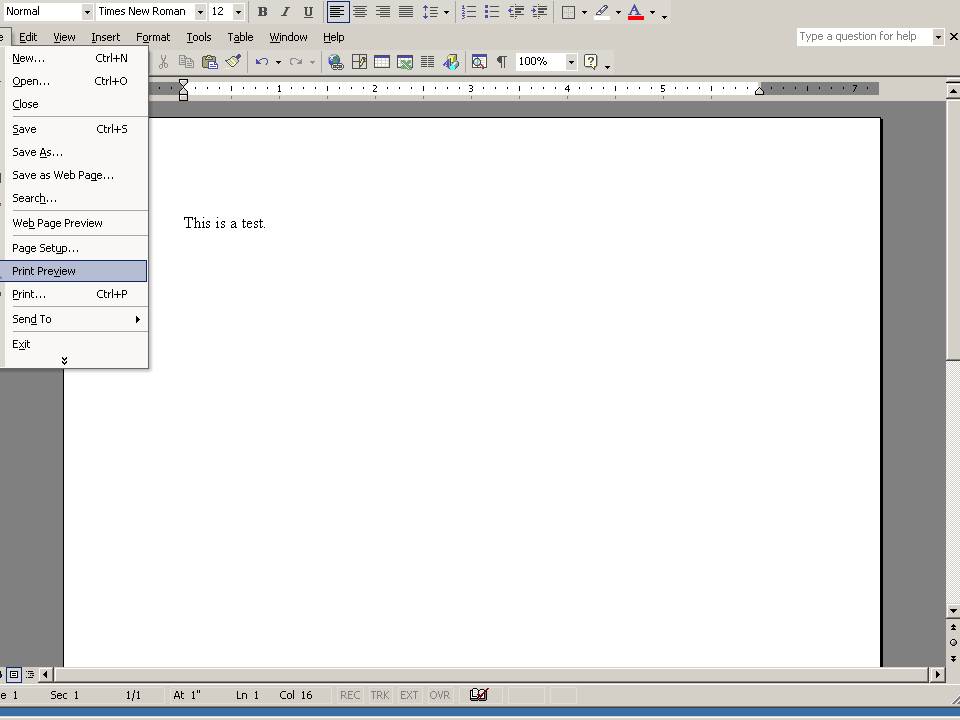Open the Table menu
The width and height of the screenshot is (960, 720).
[240, 37]
